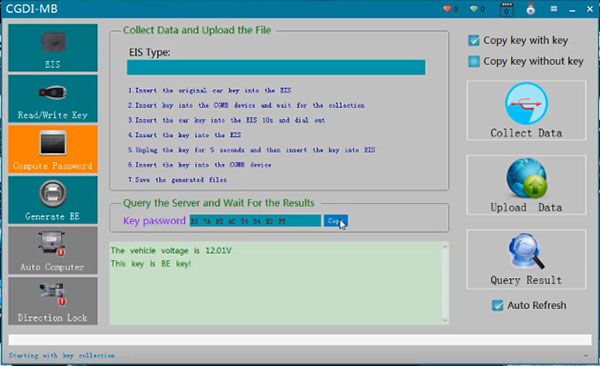This screenshot has width=600, height=366.
Task: Click step 4 insert key into EIS text
Action: pyautogui.click(x=184, y=135)
